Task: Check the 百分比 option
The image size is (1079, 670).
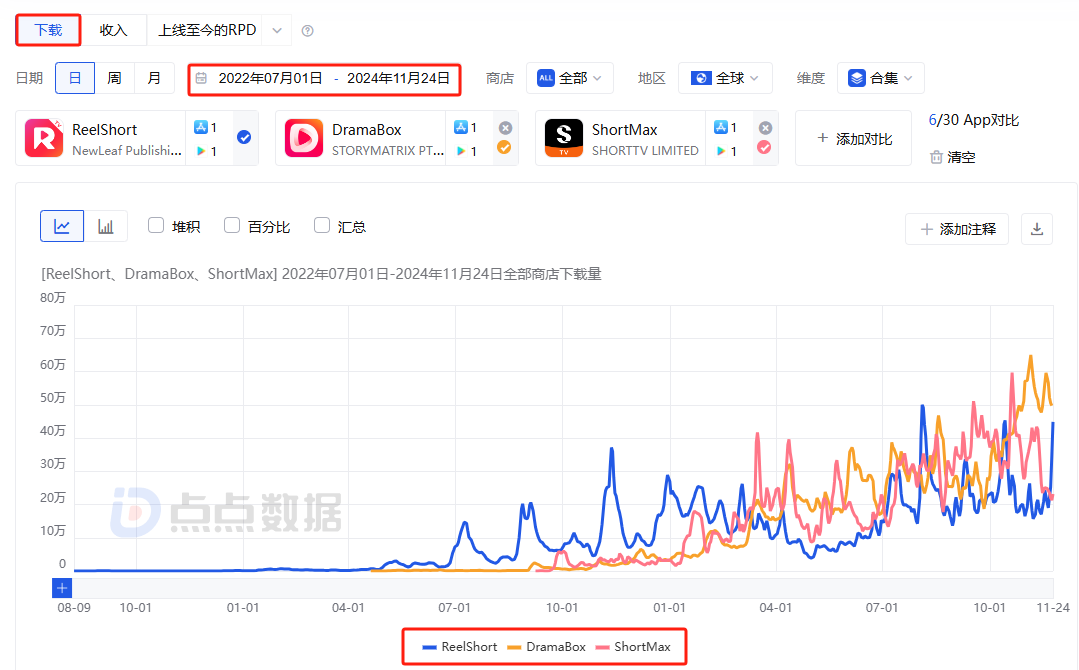Action: (232, 226)
